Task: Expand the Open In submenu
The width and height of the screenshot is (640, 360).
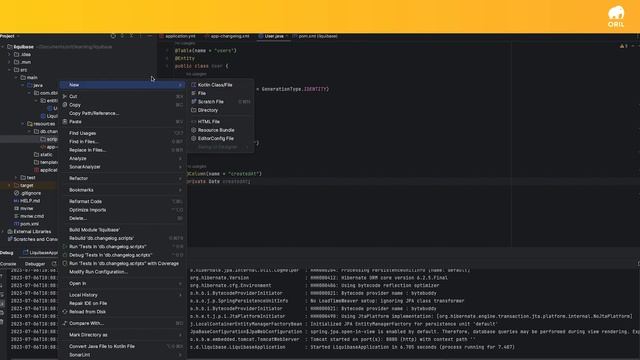Action: [122, 283]
